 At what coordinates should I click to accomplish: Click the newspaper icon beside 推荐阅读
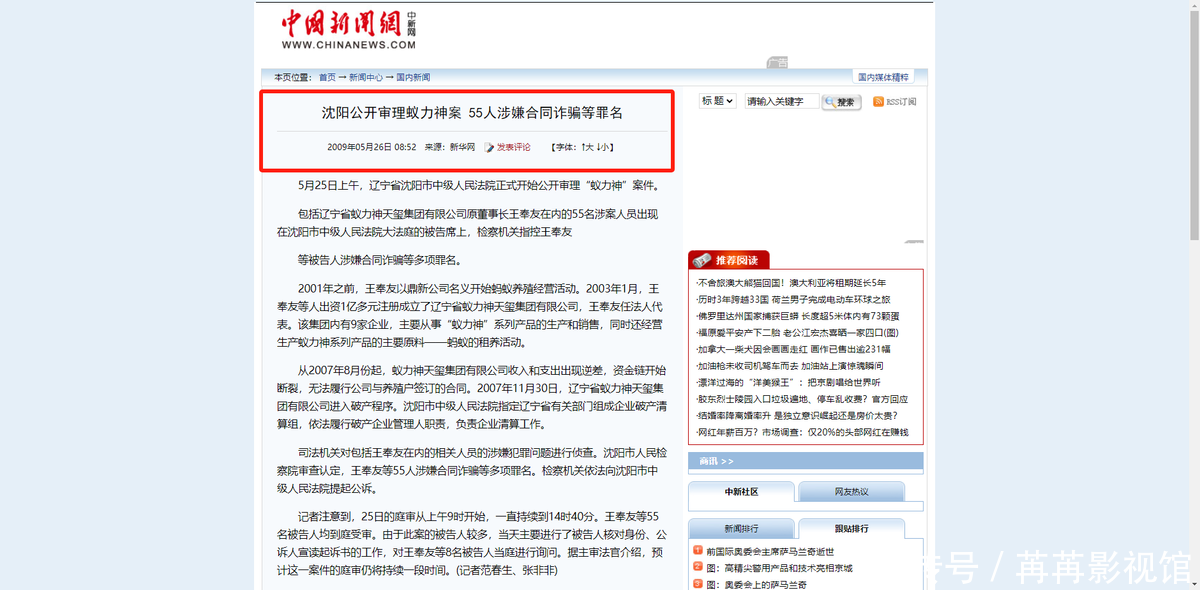coord(701,260)
